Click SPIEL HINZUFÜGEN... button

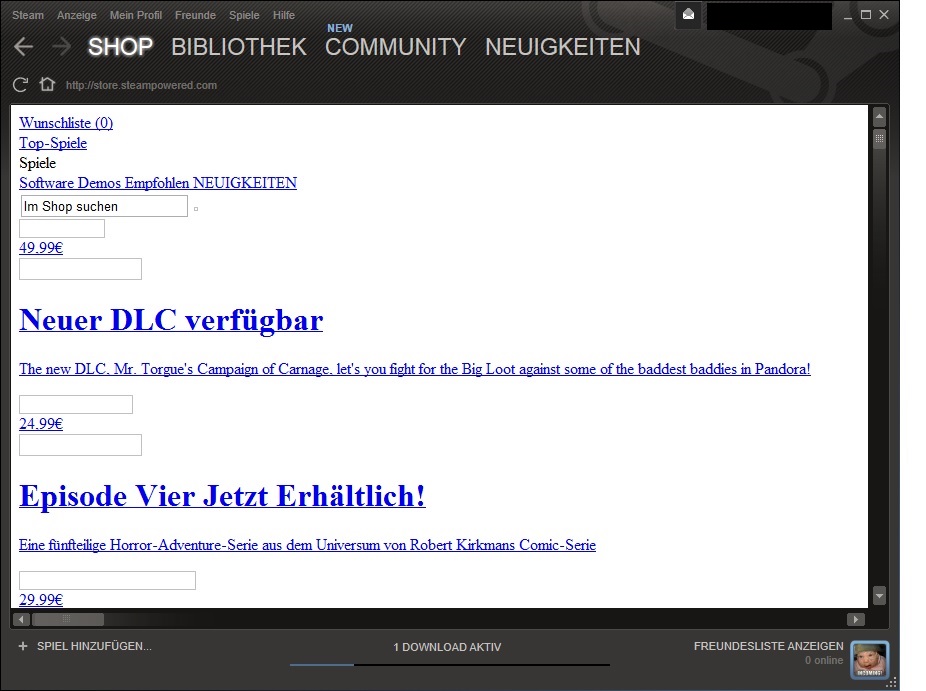click(94, 646)
